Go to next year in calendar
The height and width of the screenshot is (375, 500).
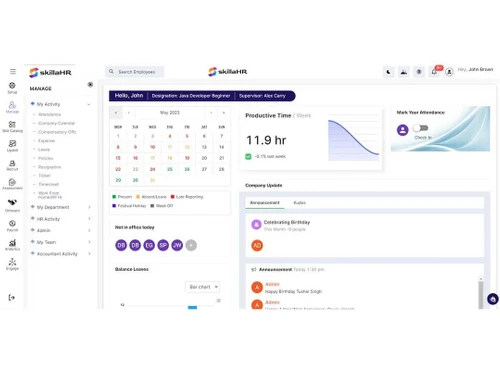(224, 113)
